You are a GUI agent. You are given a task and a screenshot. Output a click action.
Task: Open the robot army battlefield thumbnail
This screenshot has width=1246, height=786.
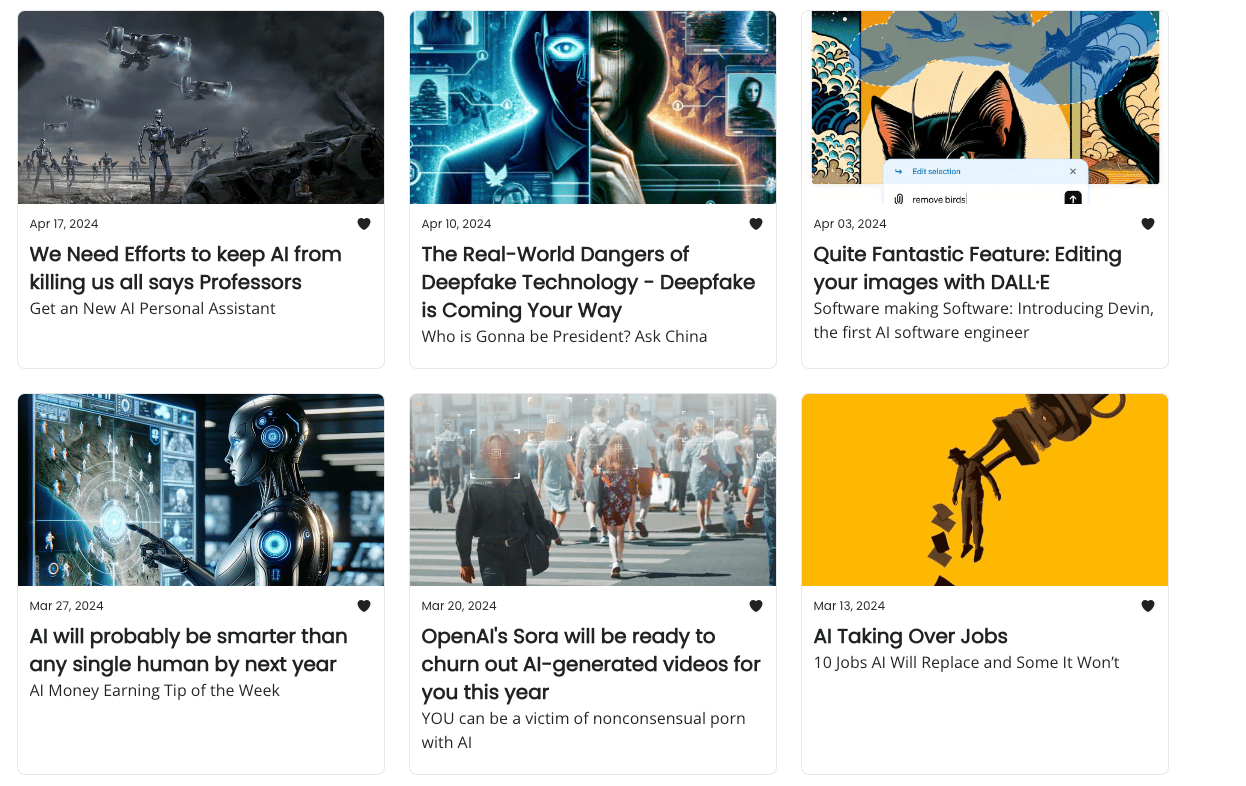click(x=201, y=107)
